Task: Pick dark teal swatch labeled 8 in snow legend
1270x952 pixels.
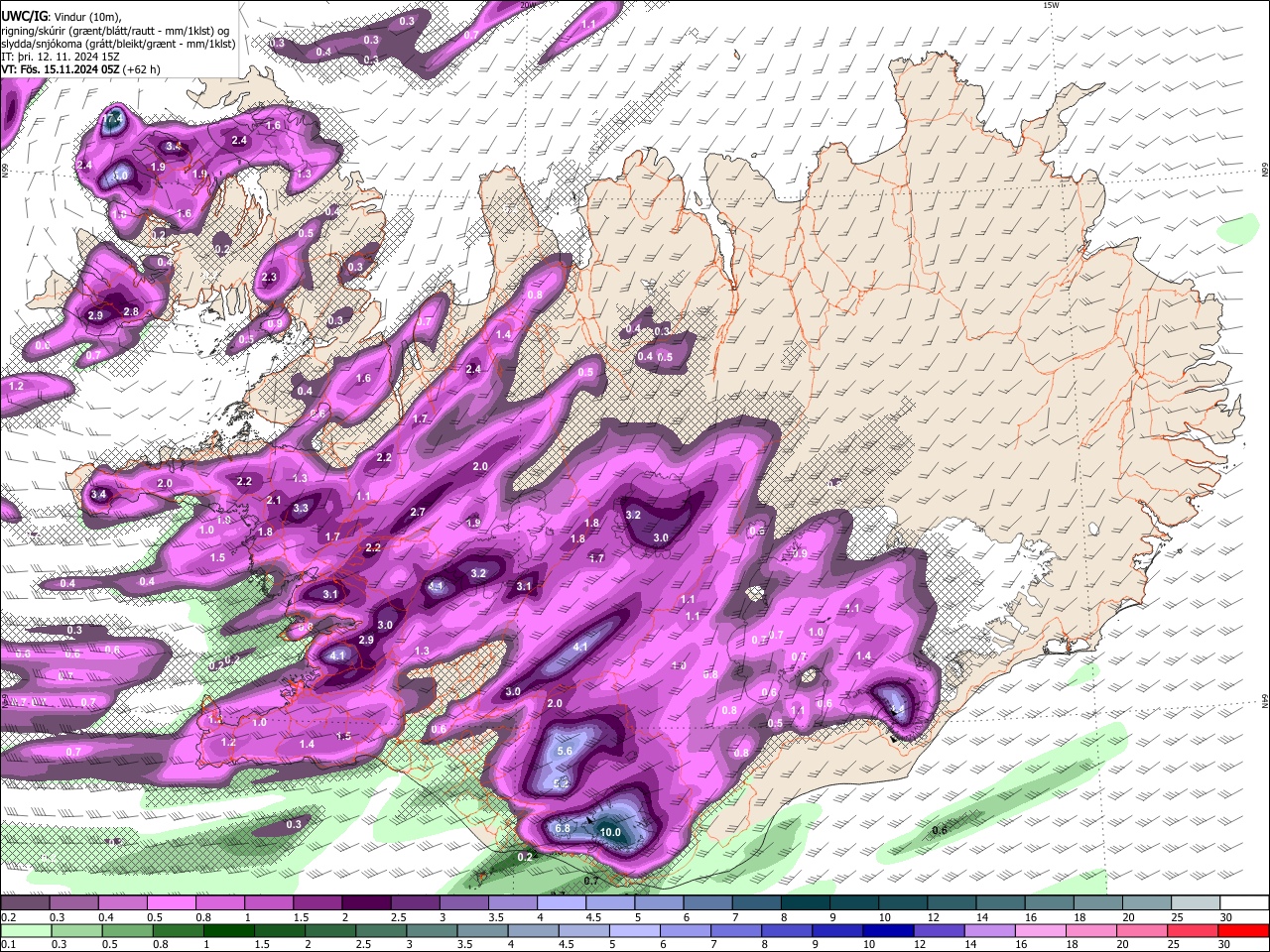Action: pos(806,903)
